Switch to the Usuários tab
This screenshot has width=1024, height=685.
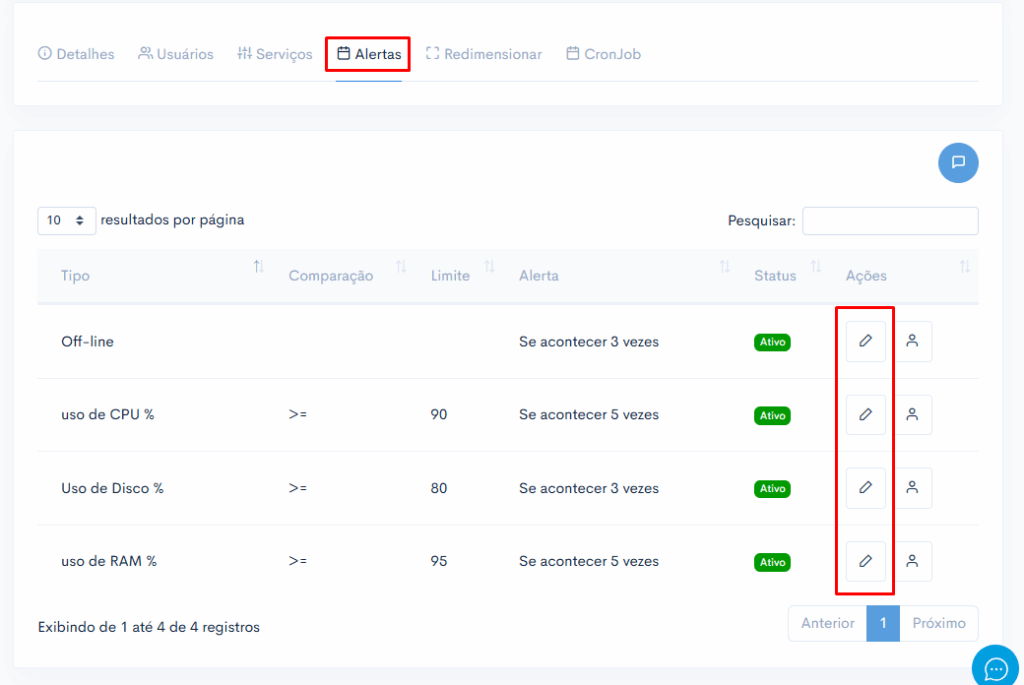176,54
